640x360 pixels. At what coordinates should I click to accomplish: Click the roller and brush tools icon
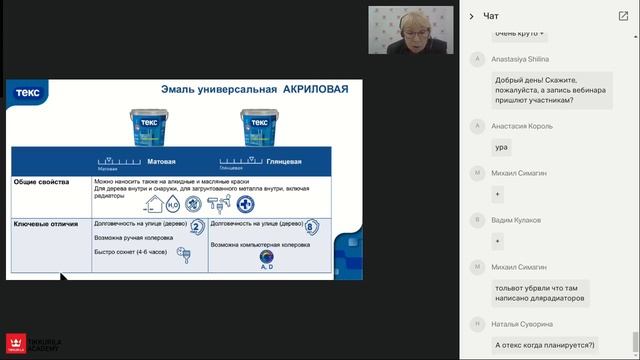coord(218,204)
